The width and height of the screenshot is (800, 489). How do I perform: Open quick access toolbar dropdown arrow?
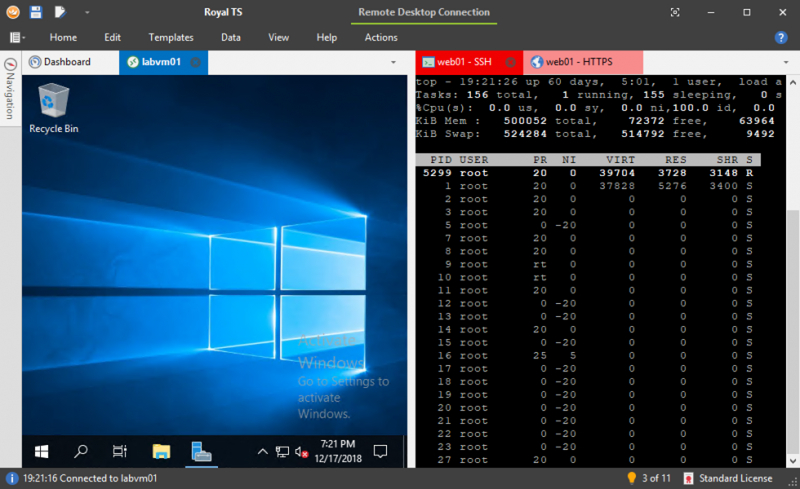[87, 12]
